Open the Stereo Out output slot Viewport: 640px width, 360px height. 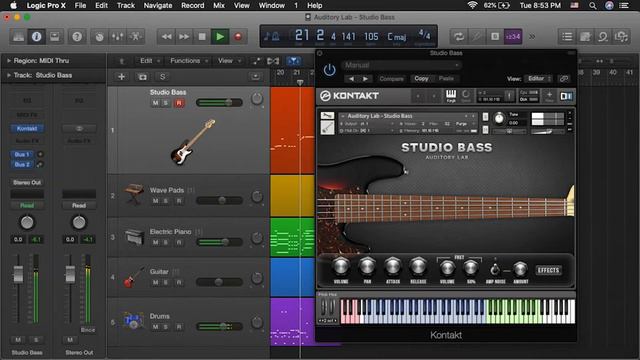27,182
